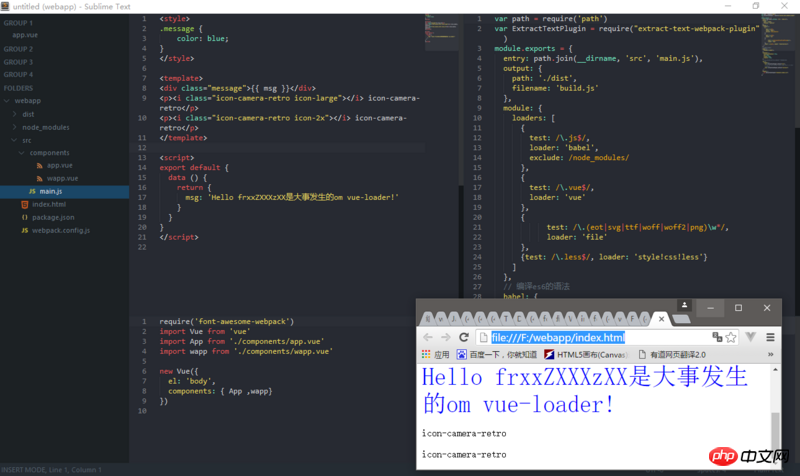Open the Apps shortcut in the bookmarks bar
Viewport: 800px width, 476px height.
pyautogui.click(x=434, y=355)
